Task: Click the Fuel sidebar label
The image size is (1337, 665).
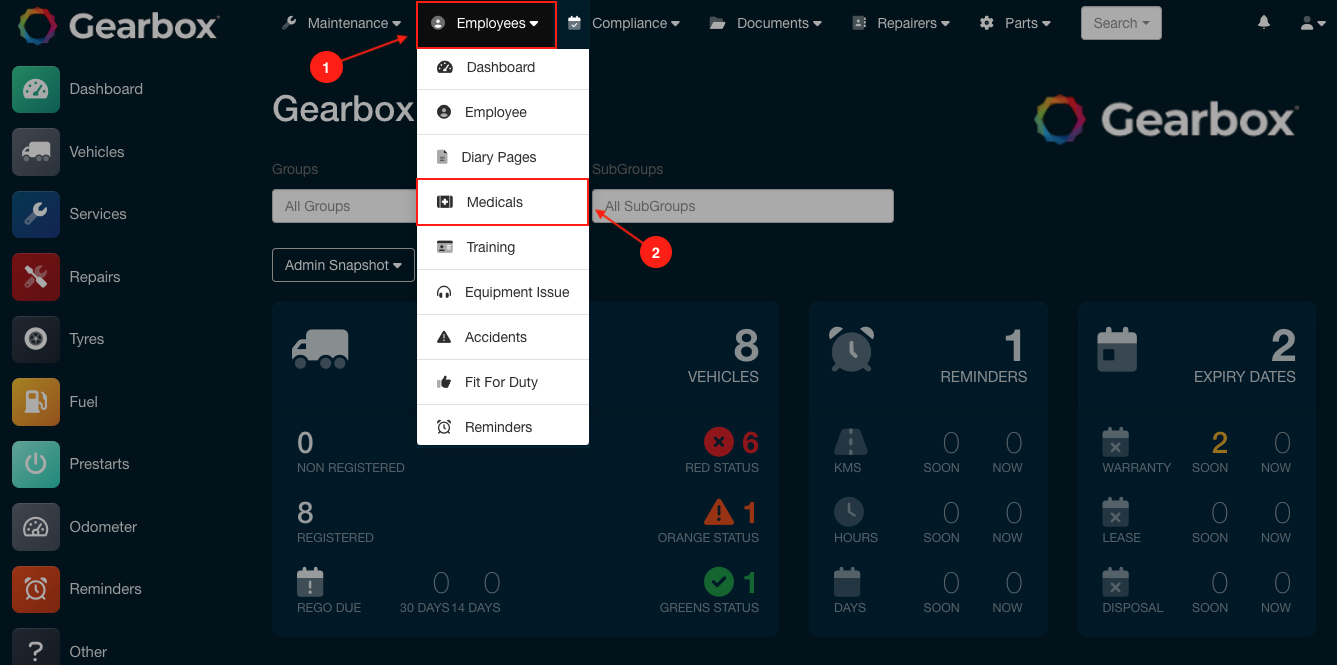Action: click(84, 402)
